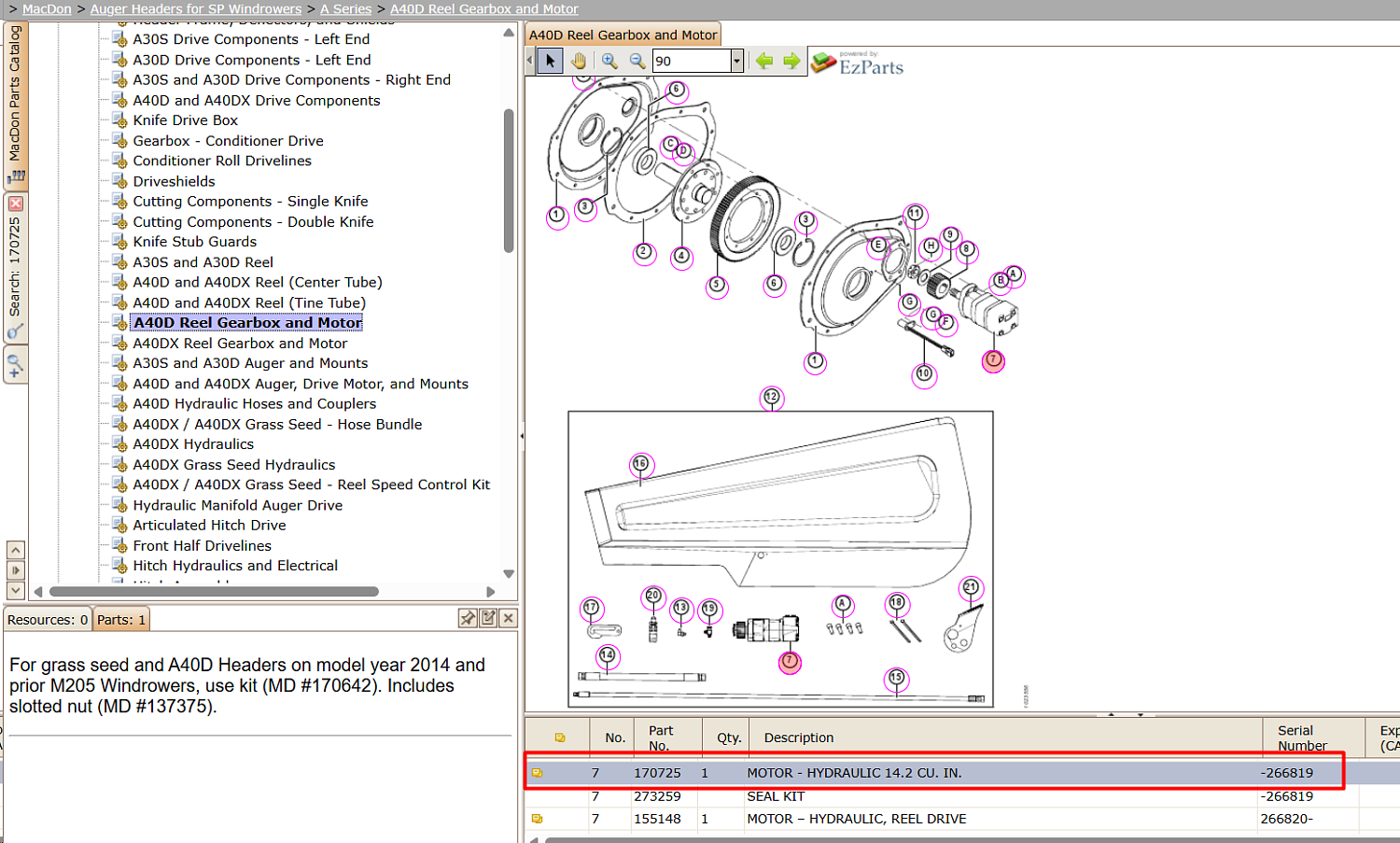Collapse left panel via splitter arrow
Image resolution: width=1400 pixels, height=843 pixels.
(522, 436)
